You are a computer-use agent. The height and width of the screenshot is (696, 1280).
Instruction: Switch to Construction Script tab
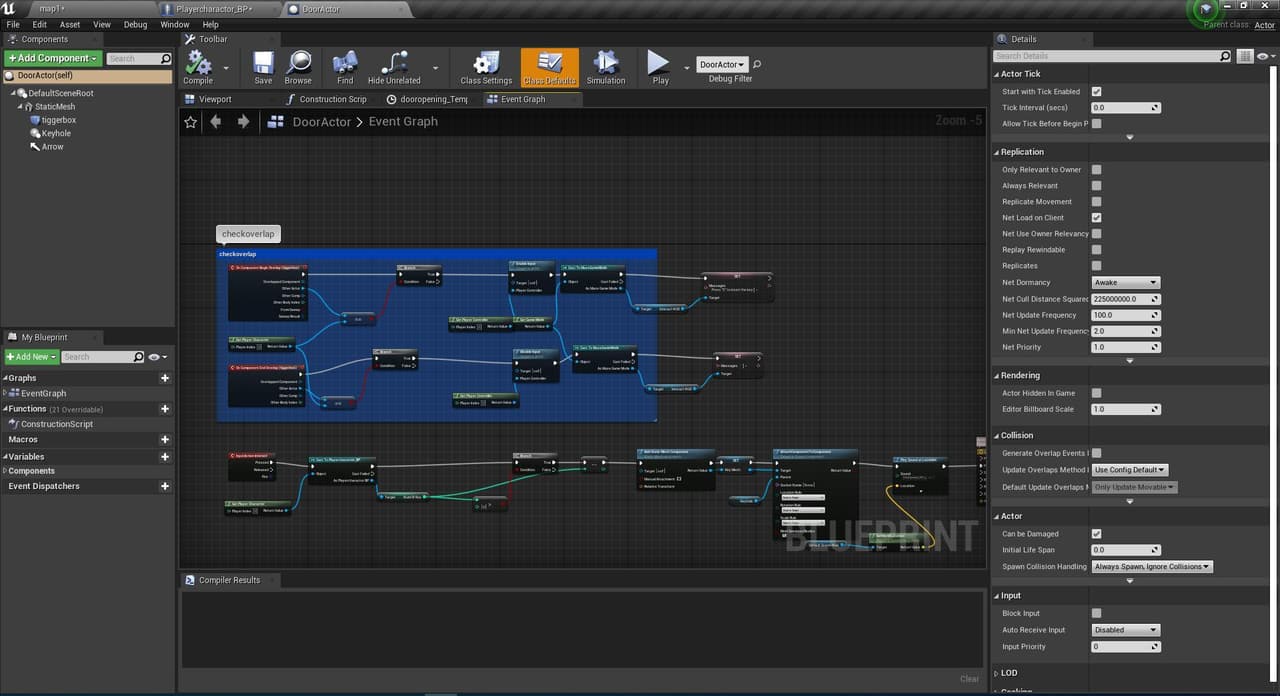pyautogui.click(x=332, y=99)
